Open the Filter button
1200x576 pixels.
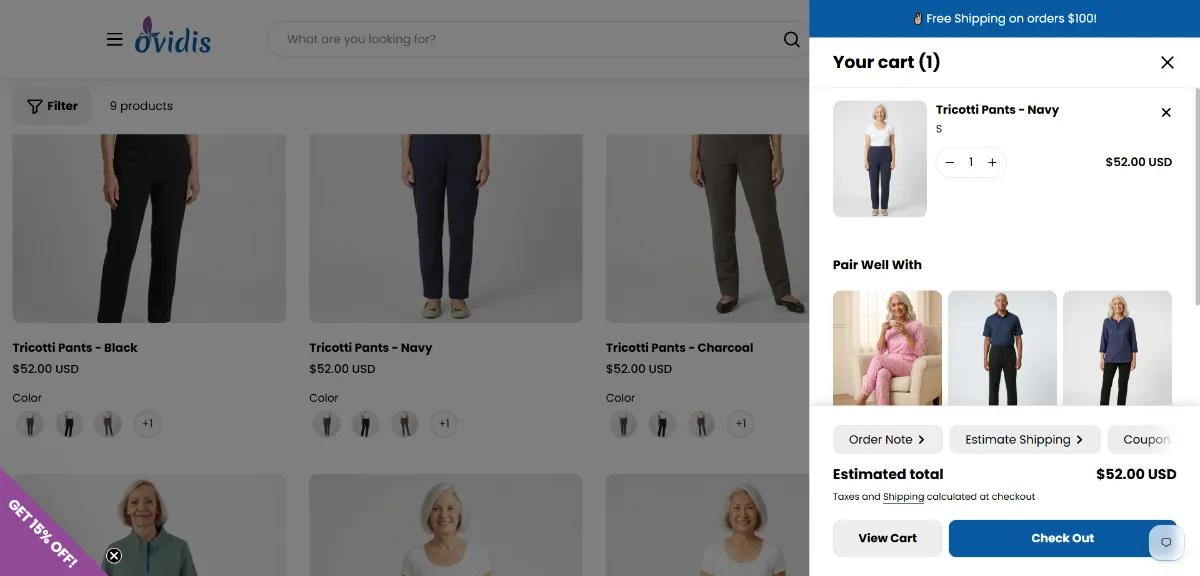pos(52,106)
